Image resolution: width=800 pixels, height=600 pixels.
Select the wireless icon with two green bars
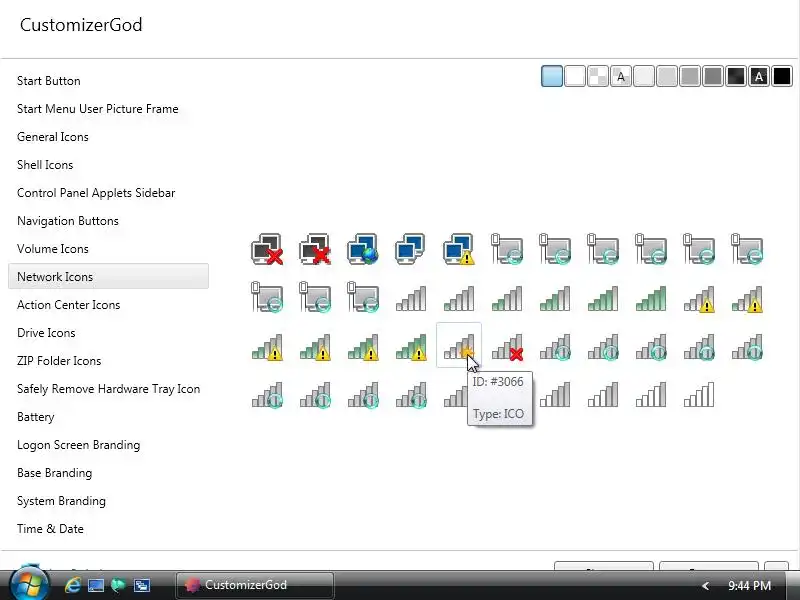507,298
